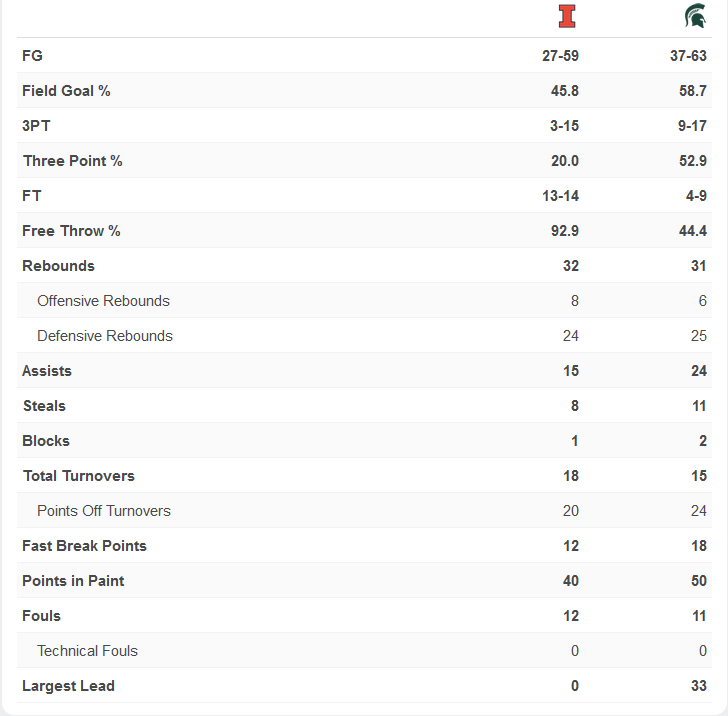
Task: Click the Michigan State Spartan helmet logo
Action: coord(694,16)
